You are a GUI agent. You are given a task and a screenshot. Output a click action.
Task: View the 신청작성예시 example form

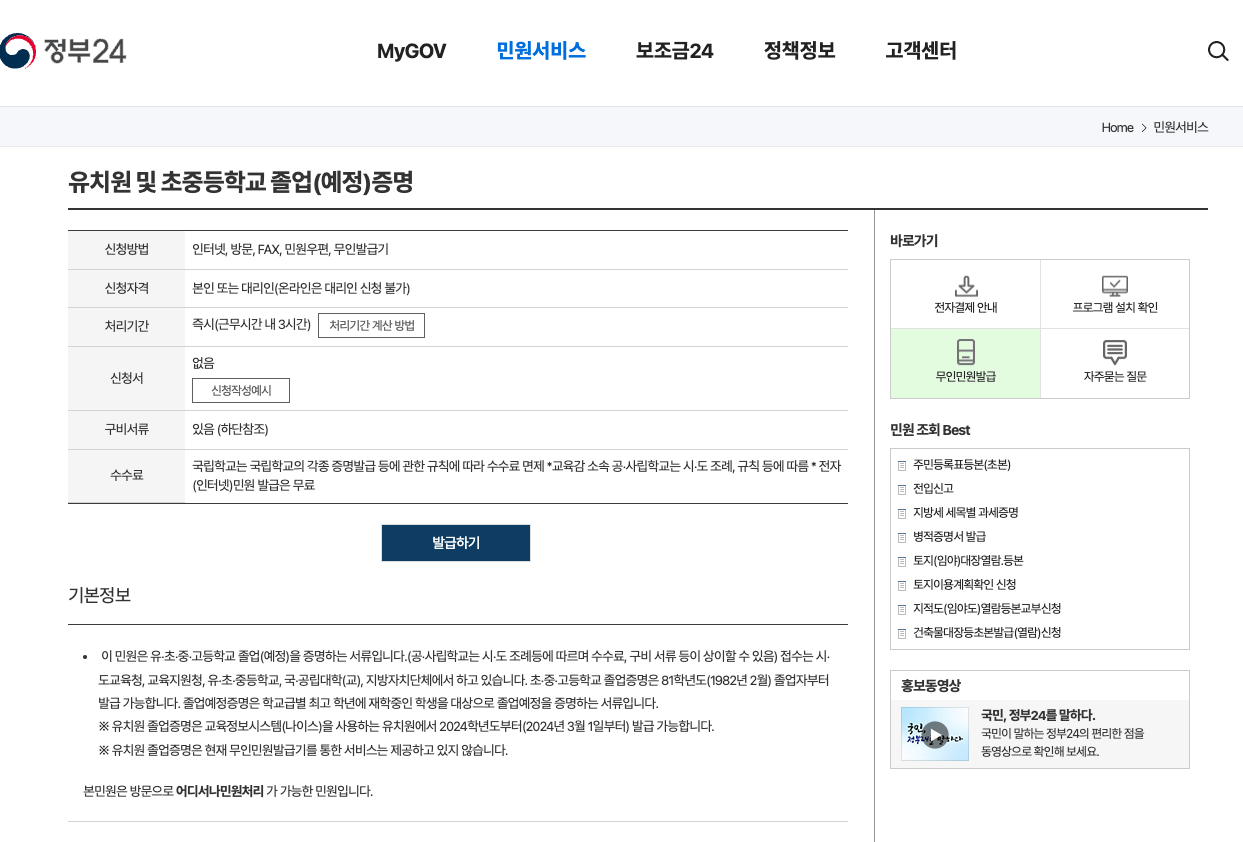point(240,390)
